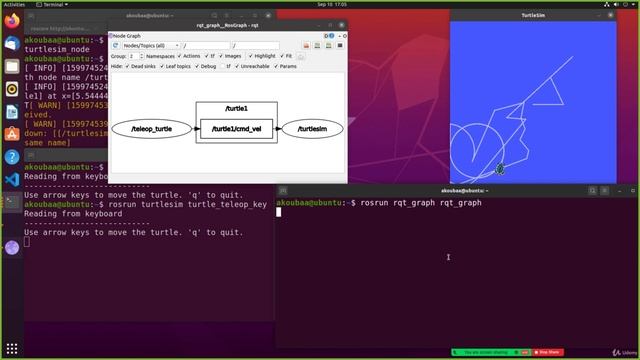Open LibreOffice Writer from the dock
Viewport: 640px width, 360px height.
pos(12,112)
